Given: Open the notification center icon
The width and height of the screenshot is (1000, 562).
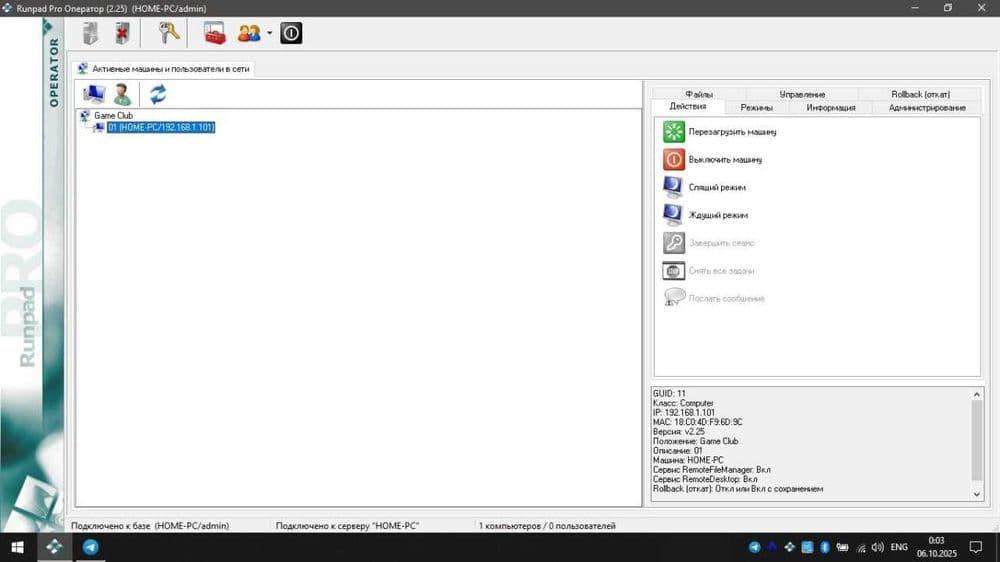Looking at the screenshot, I should click(x=976, y=547).
